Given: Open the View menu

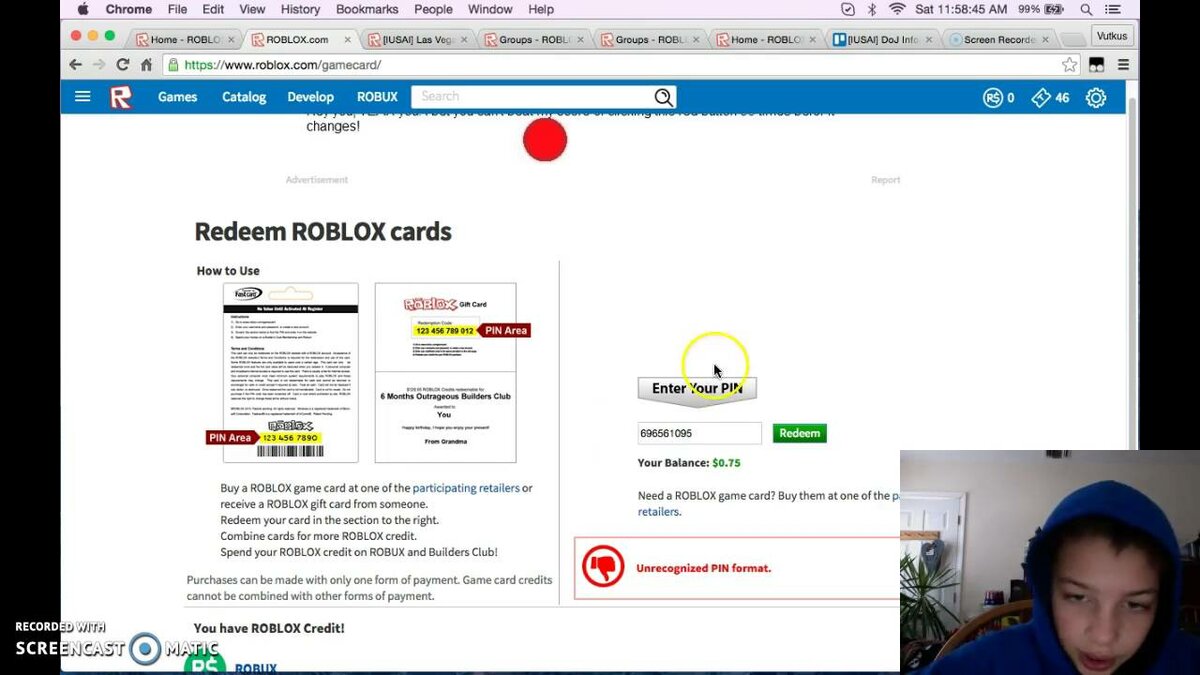Looking at the screenshot, I should [x=252, y=9].
